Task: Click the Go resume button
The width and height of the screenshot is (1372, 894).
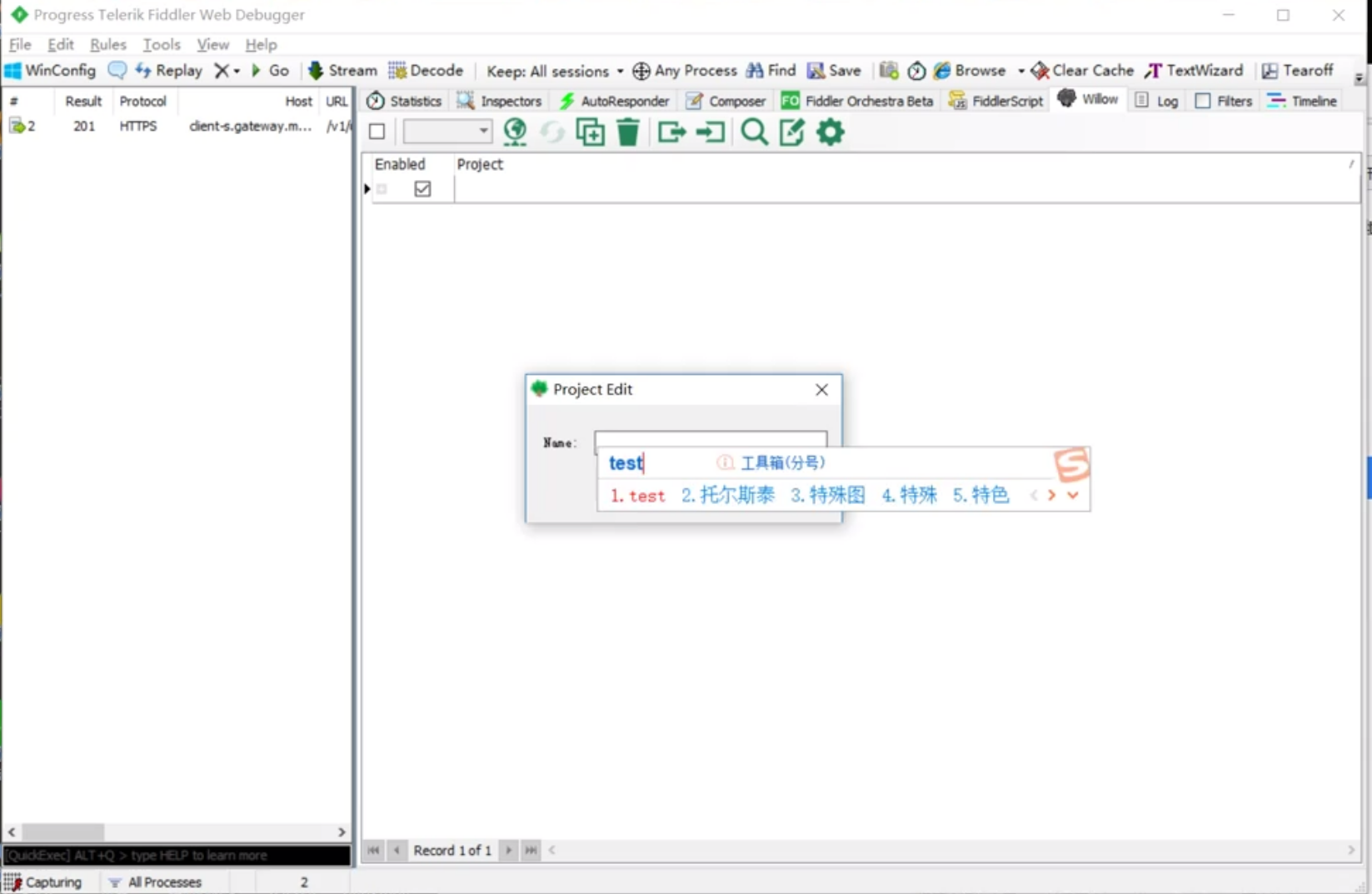Action: click(270, 71)
